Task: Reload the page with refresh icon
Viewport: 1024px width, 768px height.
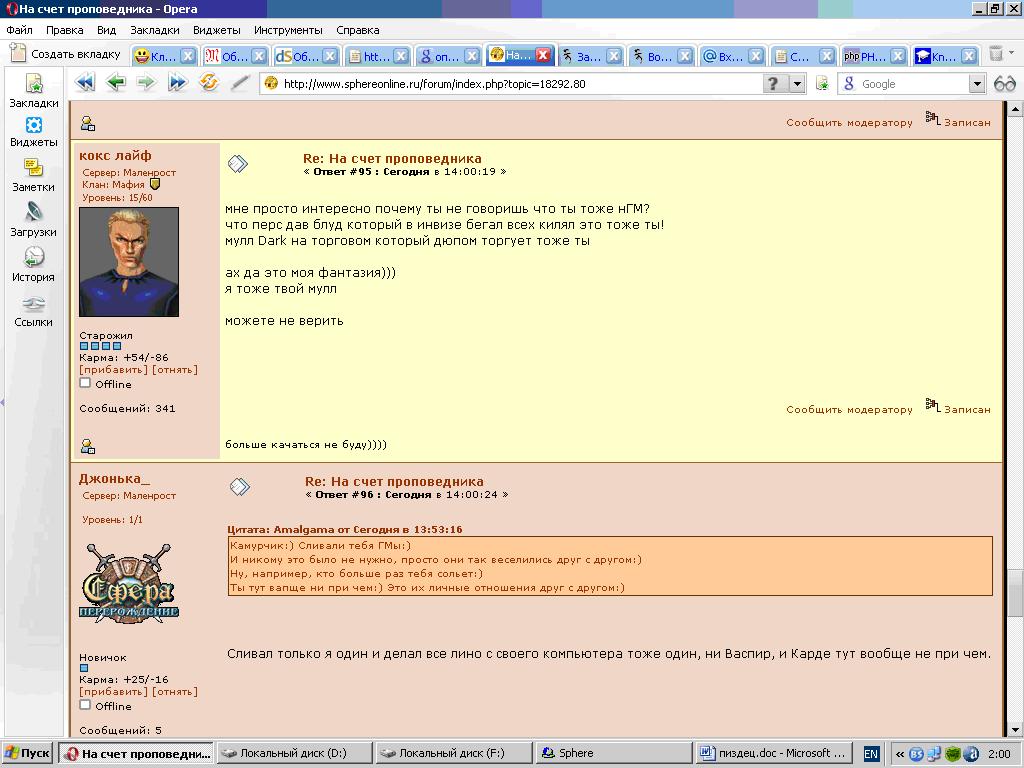Action: click(209, 83)
